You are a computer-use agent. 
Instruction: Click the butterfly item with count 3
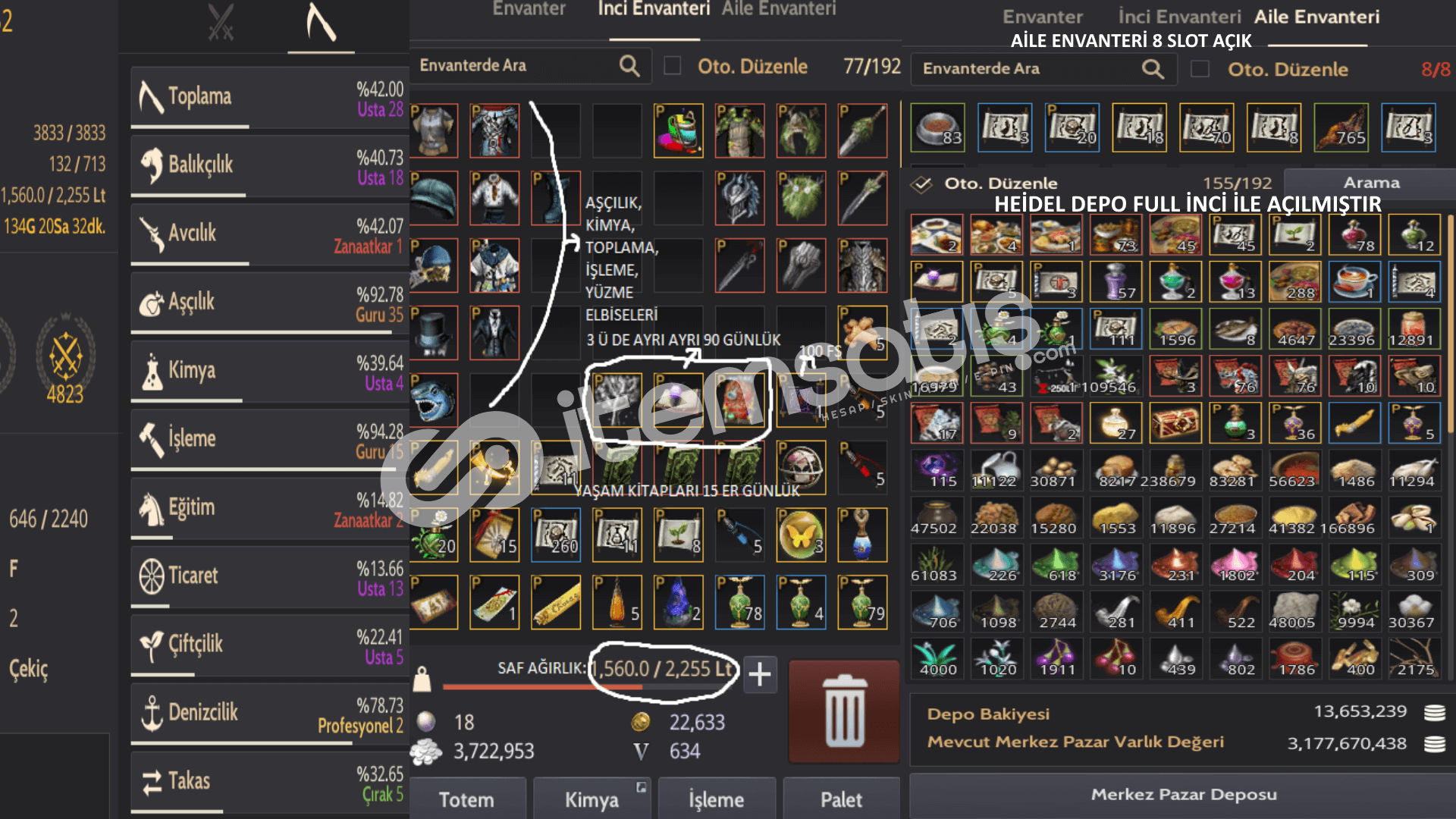(x=801, y=535)
